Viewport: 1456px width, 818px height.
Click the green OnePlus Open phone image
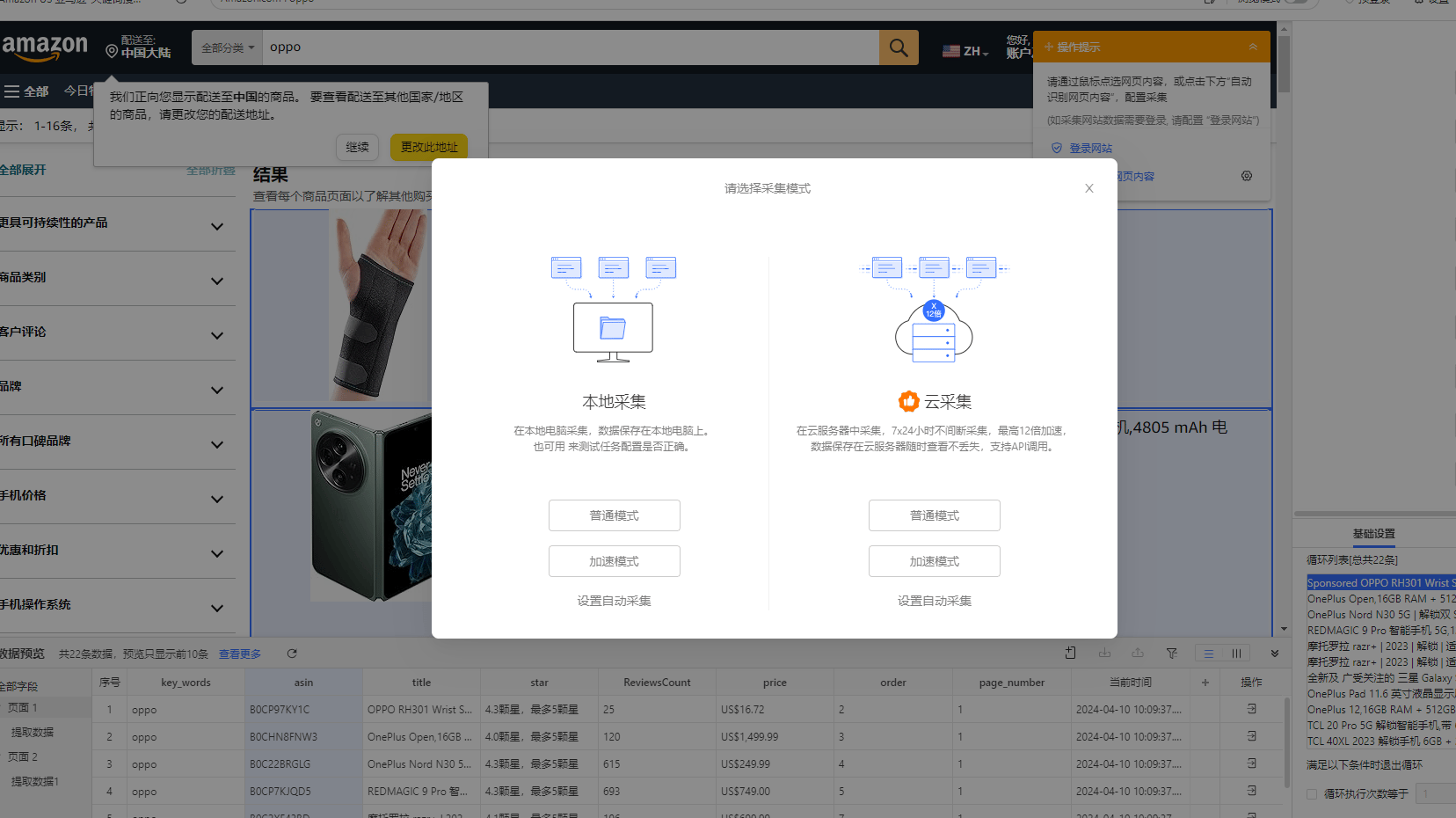[x=371, y=506]
